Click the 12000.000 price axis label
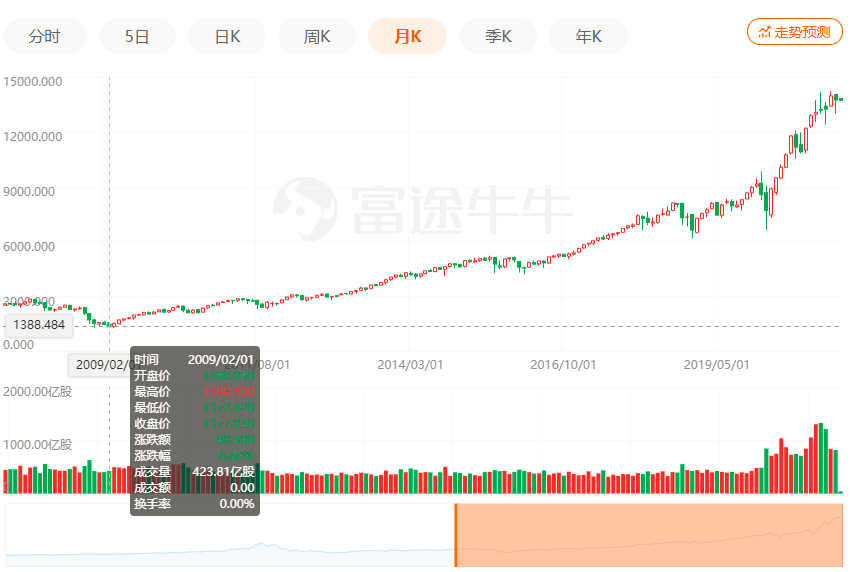The width and height of the screenshot is (855, 572). tap(33, 136)
